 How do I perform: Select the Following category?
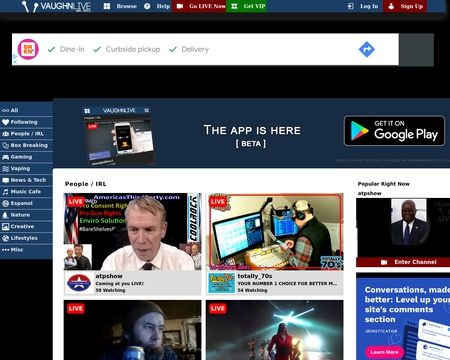point(26,122)
